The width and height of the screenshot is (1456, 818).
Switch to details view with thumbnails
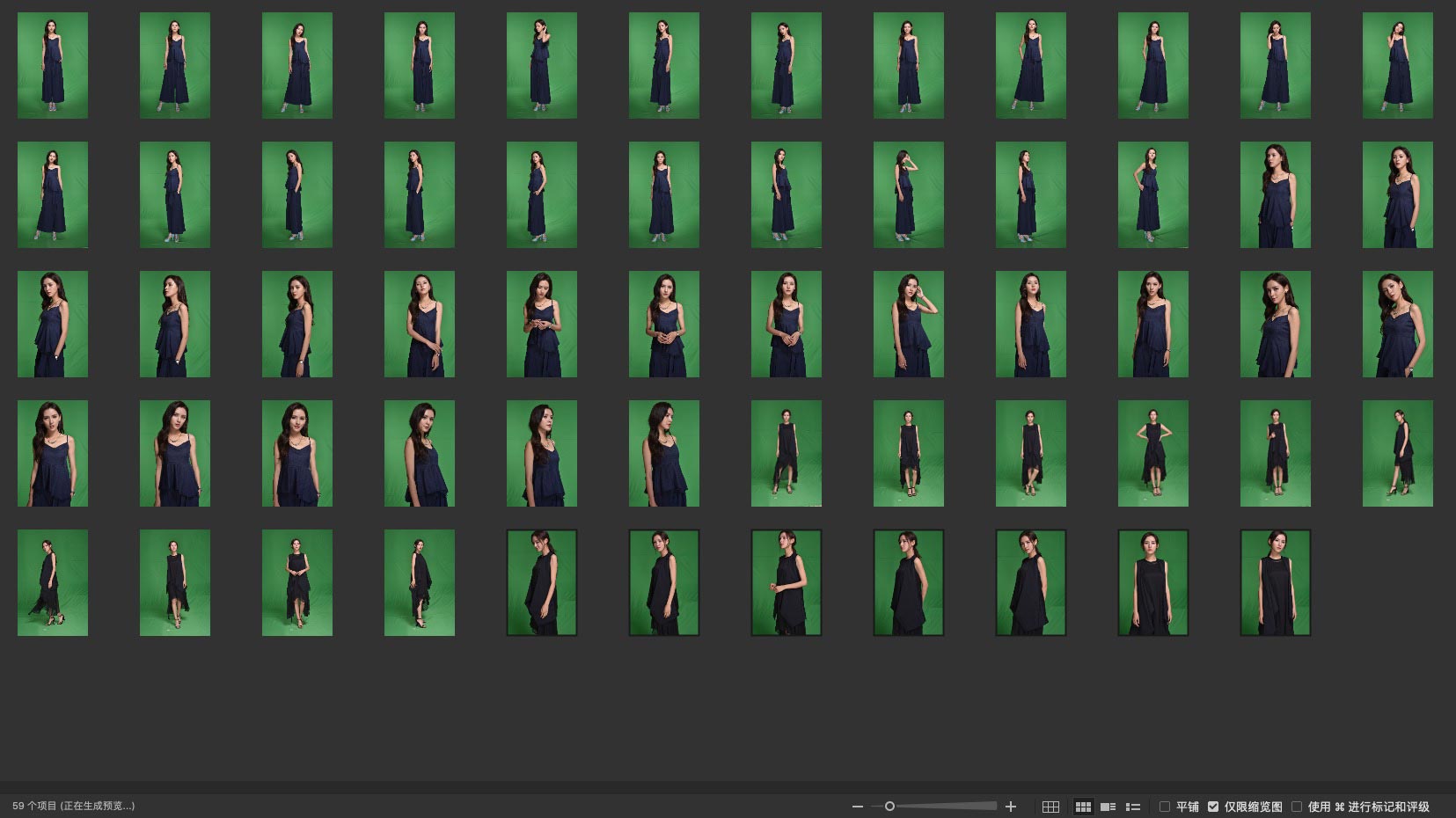pos(1108,807)
